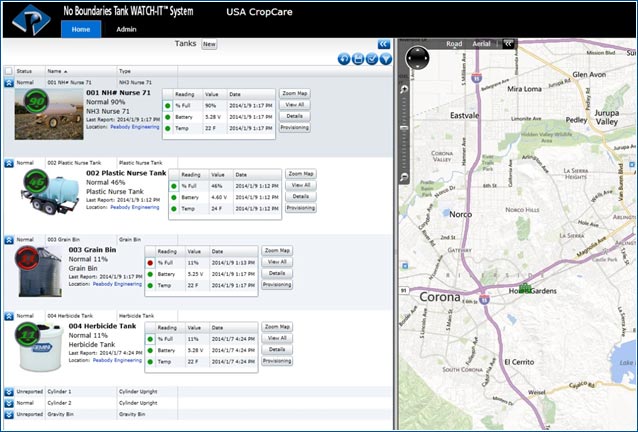Click the 5.28 V battery value for NH3 Nurse 71
Screen dimensions: 638x432
(212, 117)
